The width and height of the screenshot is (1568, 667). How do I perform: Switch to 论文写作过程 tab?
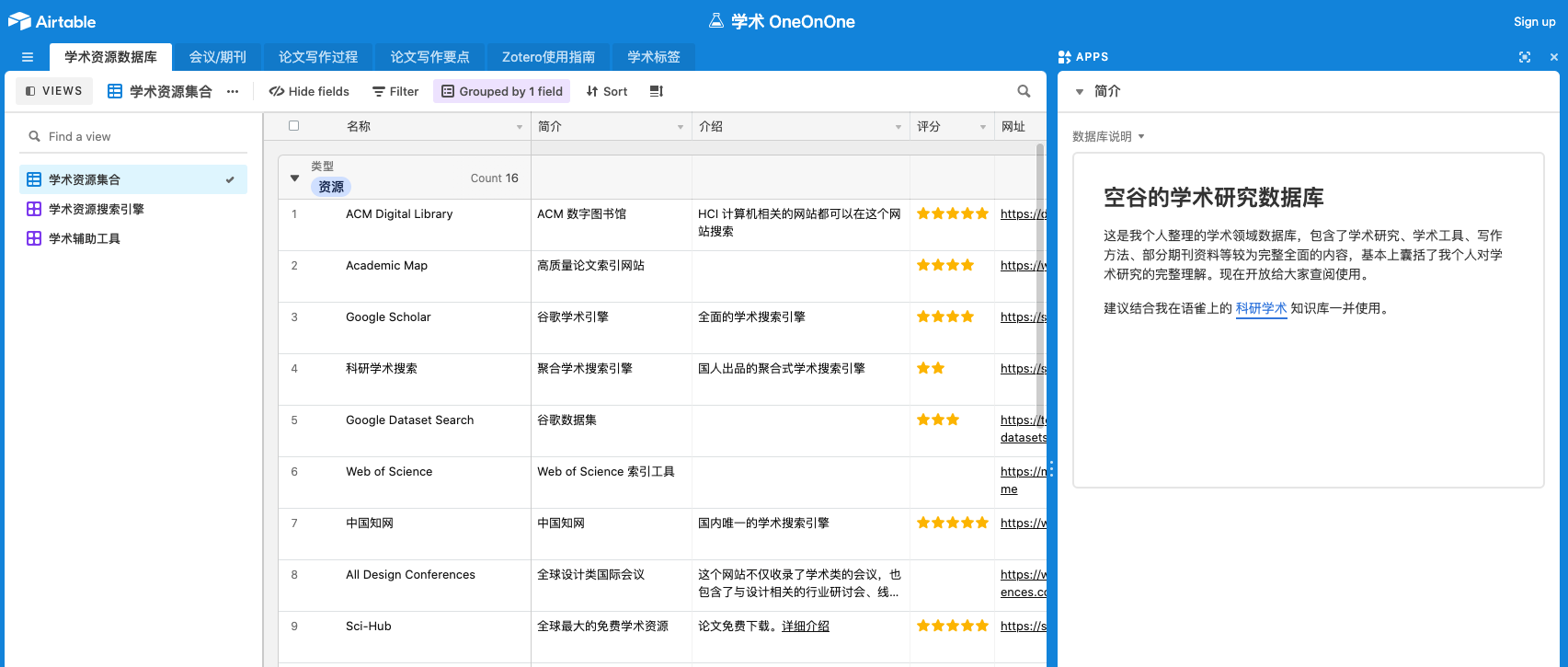coord(318,57)
